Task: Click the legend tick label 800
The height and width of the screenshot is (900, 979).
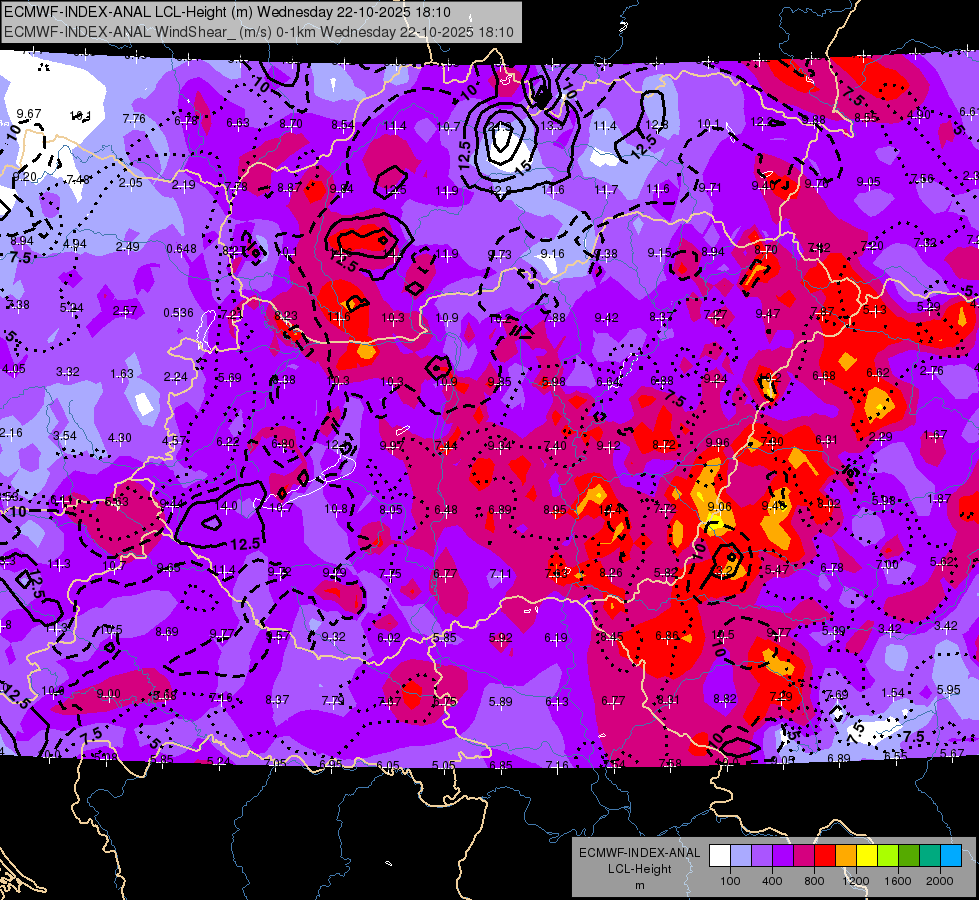Action: coord(814,881)
